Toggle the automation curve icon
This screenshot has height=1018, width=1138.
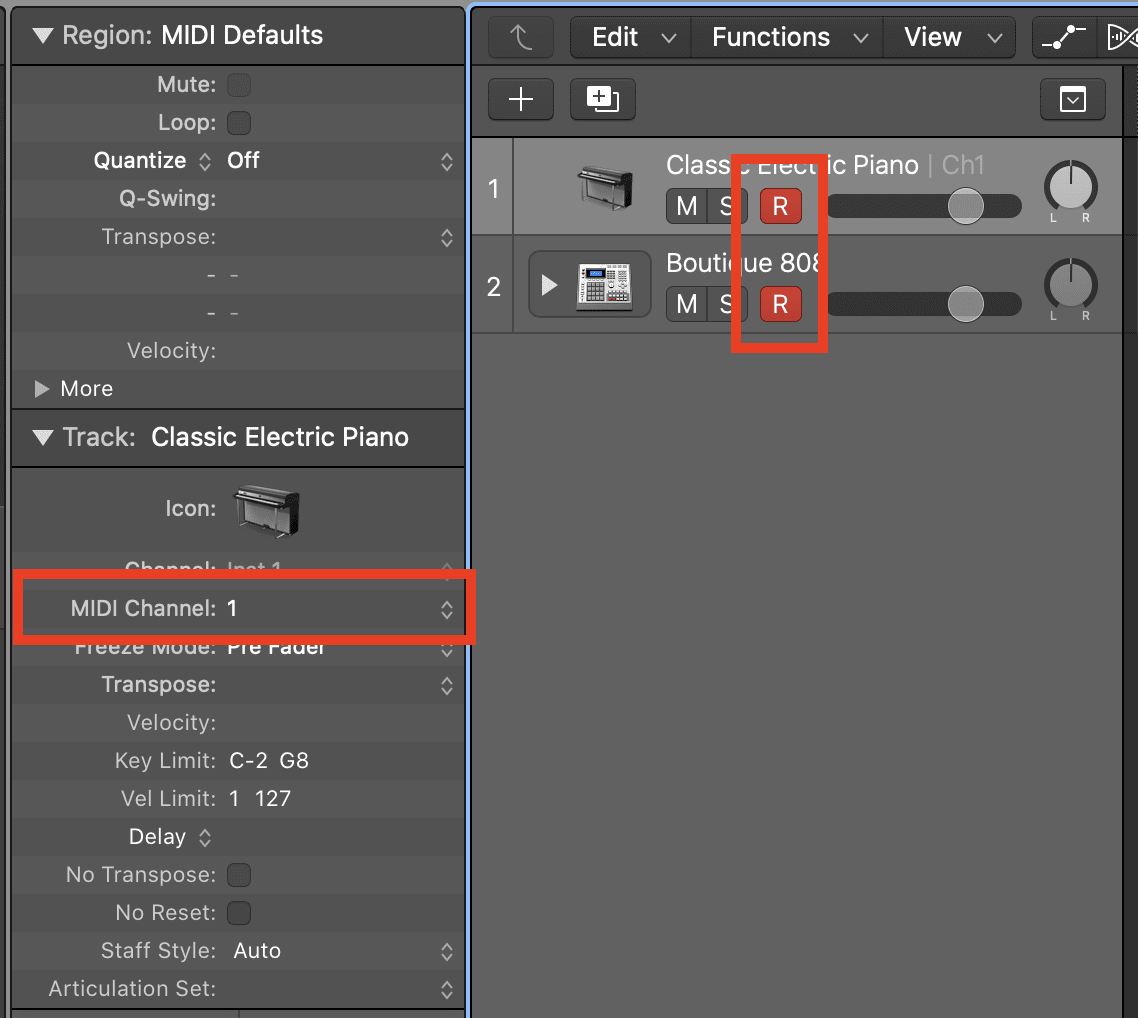click(1064, 37)
